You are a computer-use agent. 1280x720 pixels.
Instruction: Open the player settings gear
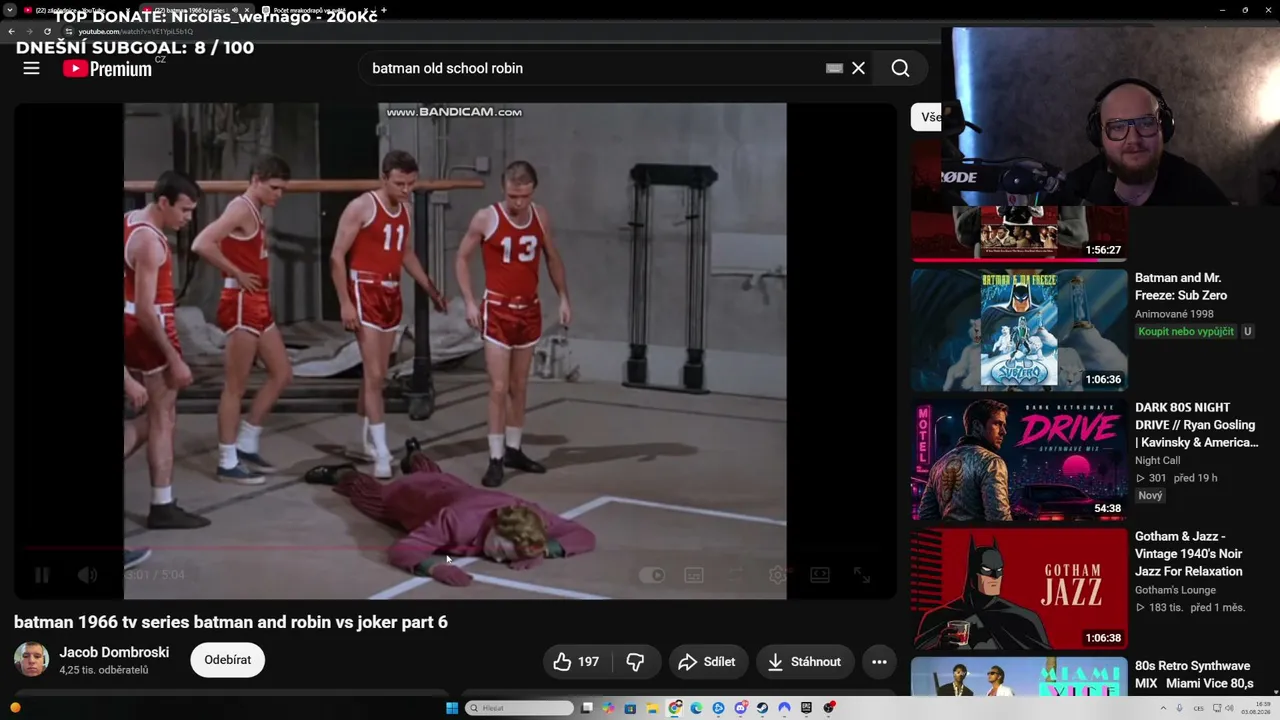click(777, 575)
